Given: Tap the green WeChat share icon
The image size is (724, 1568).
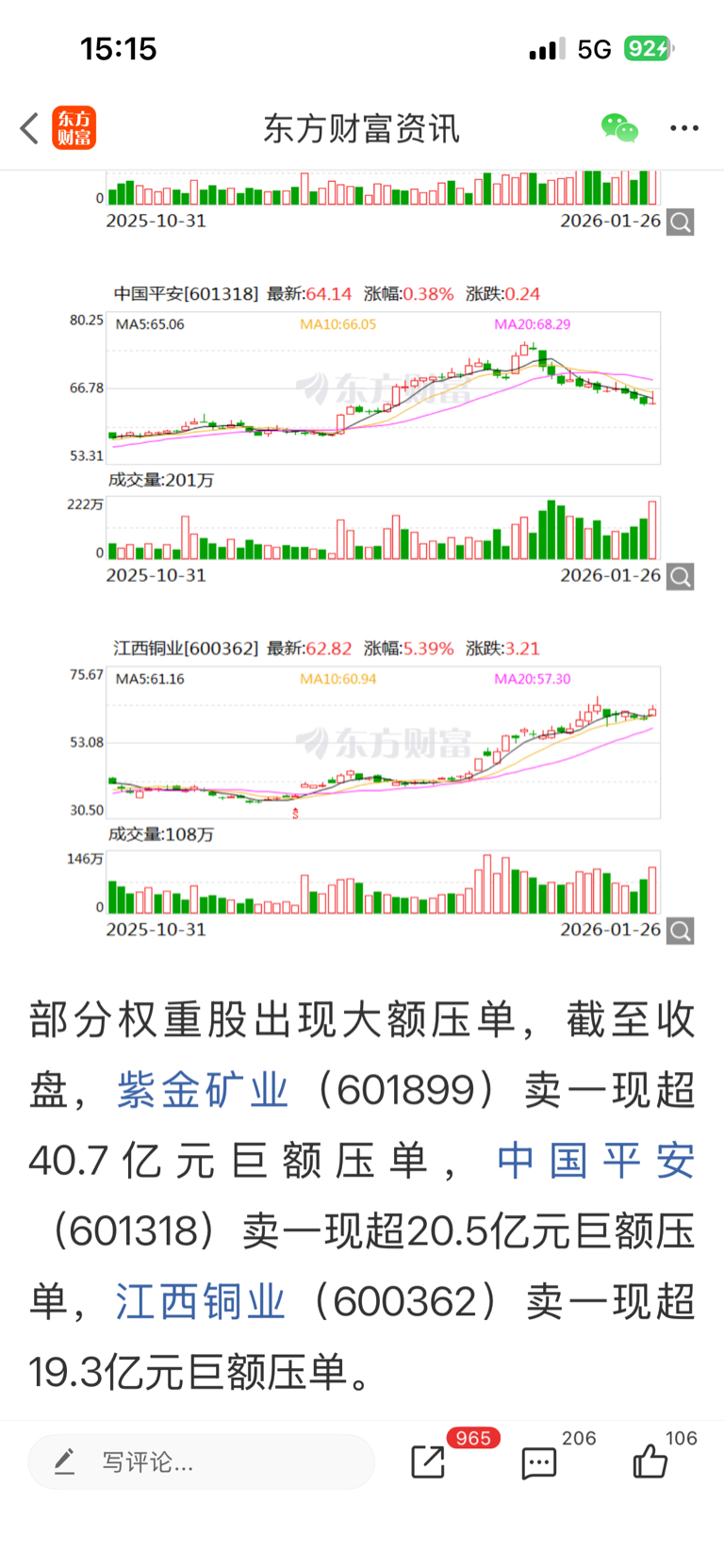Looking at the screenshot, I should pos(619,128).
